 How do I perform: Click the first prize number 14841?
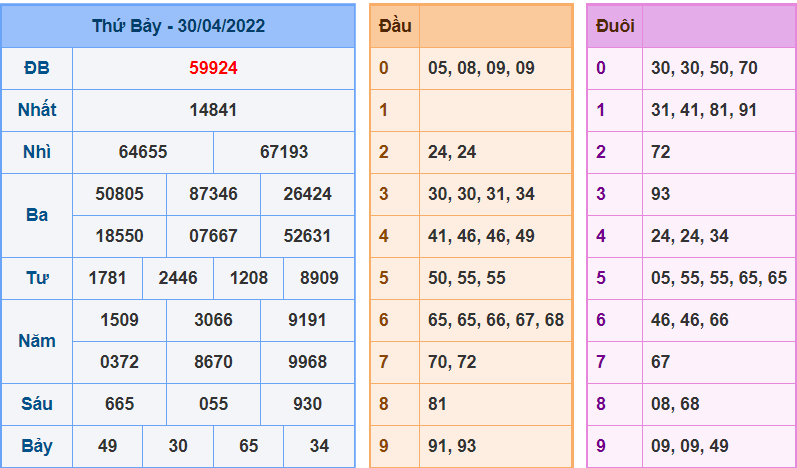213,110
